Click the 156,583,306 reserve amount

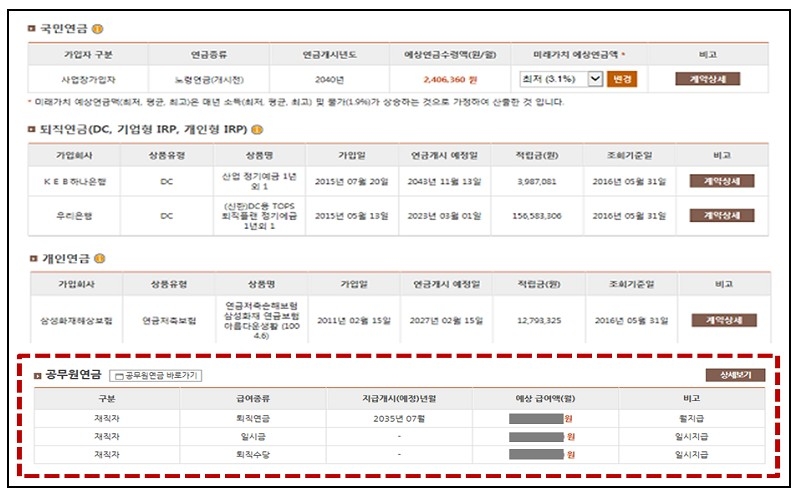pyautogui.click(x=537, y=216)
